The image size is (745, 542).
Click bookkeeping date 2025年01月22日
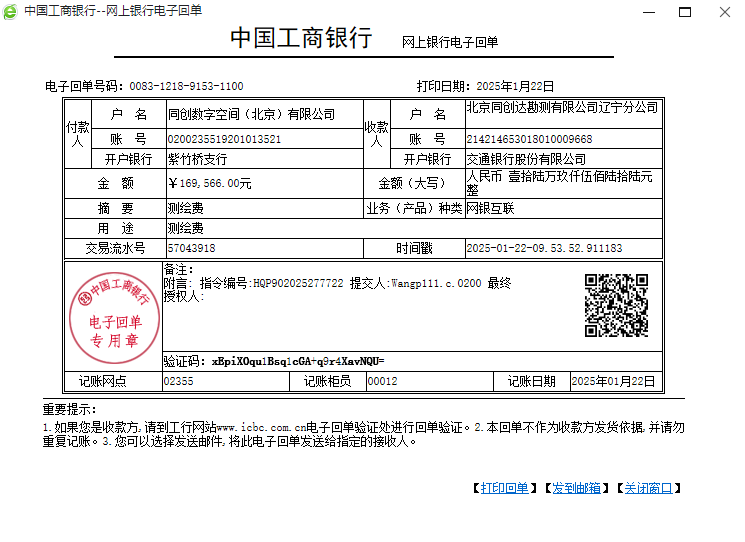613,381
